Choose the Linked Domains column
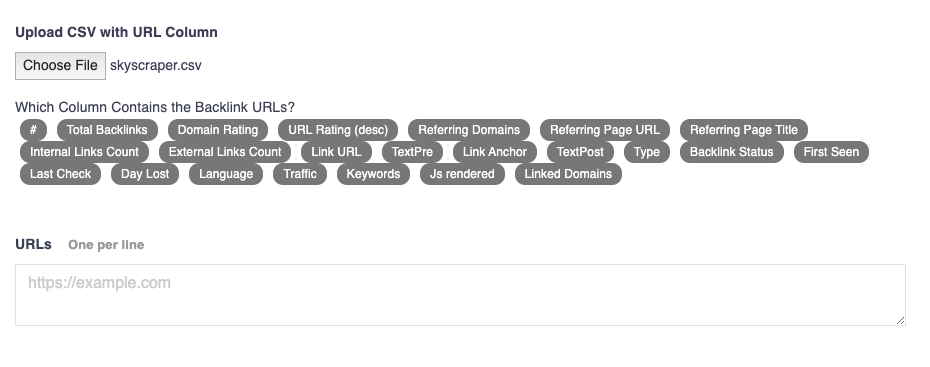Viewport: 930px width, 367px height. 568,174
